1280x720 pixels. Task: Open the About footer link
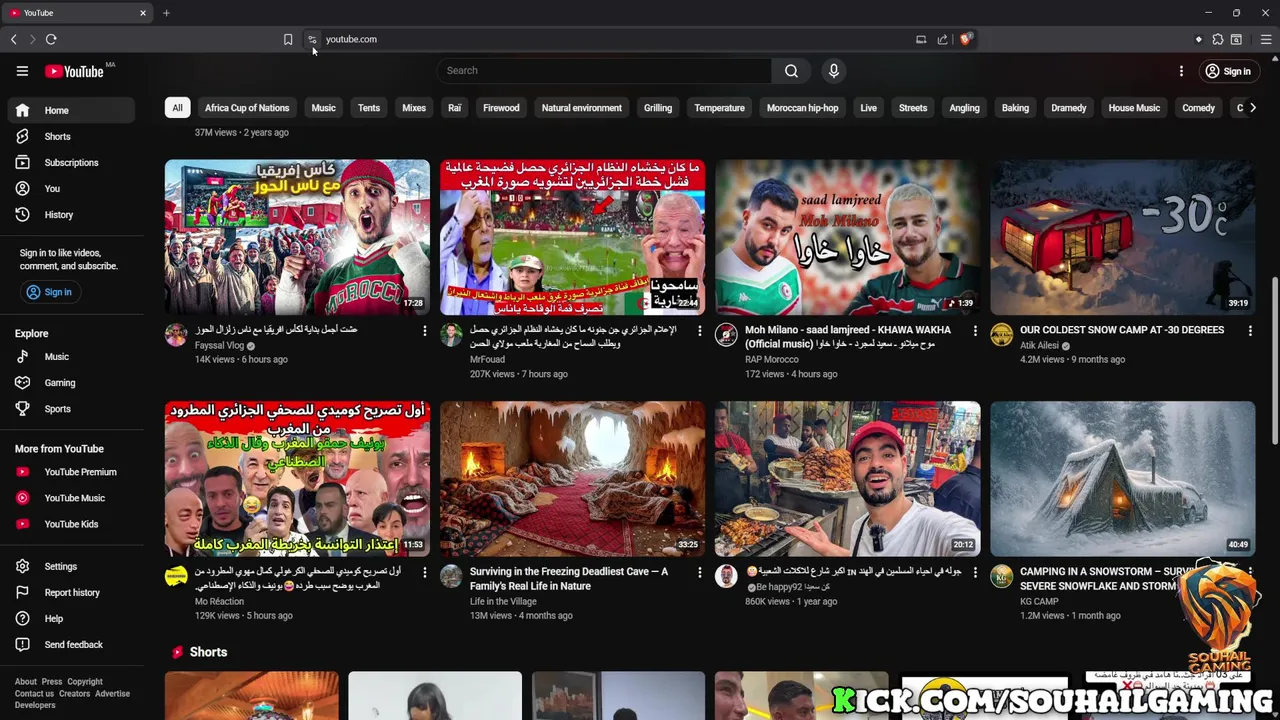click(x=25, y=682)
